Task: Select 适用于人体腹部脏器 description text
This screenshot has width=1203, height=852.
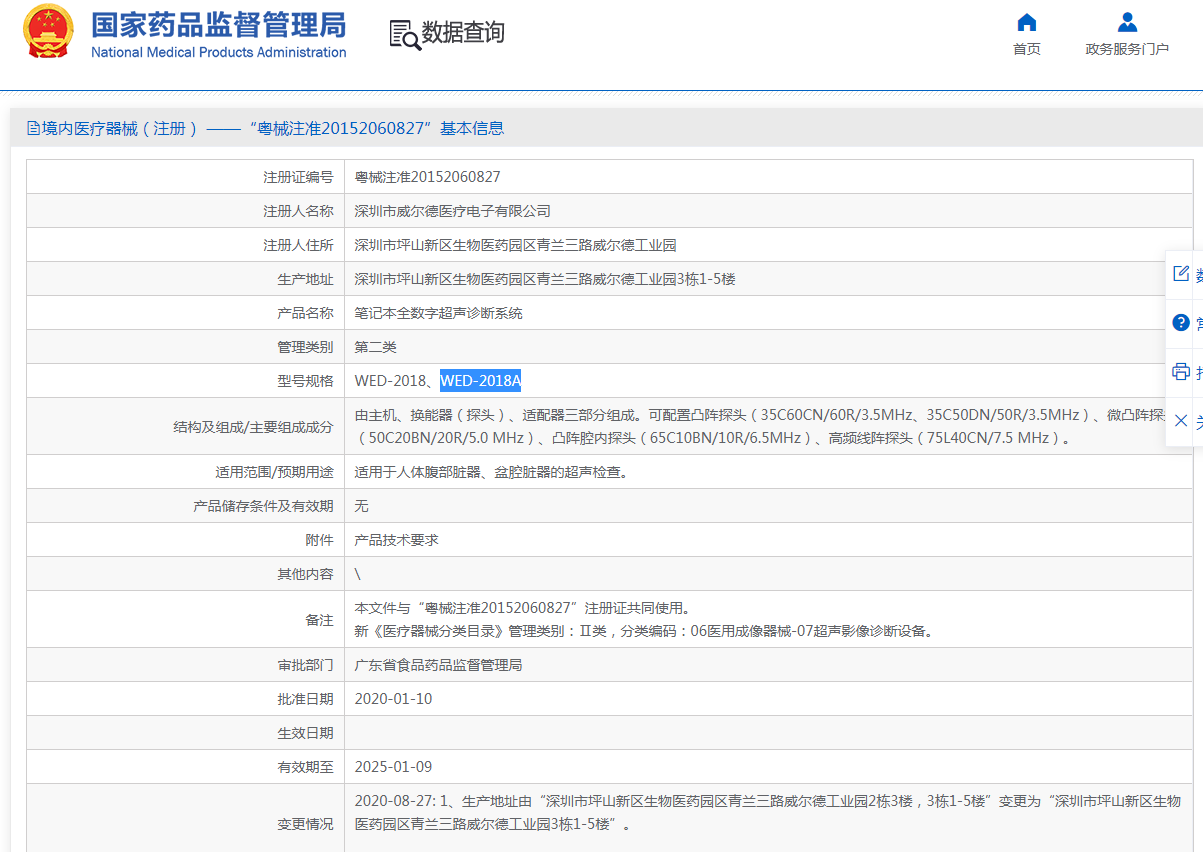Action: (x=491, y=472)
